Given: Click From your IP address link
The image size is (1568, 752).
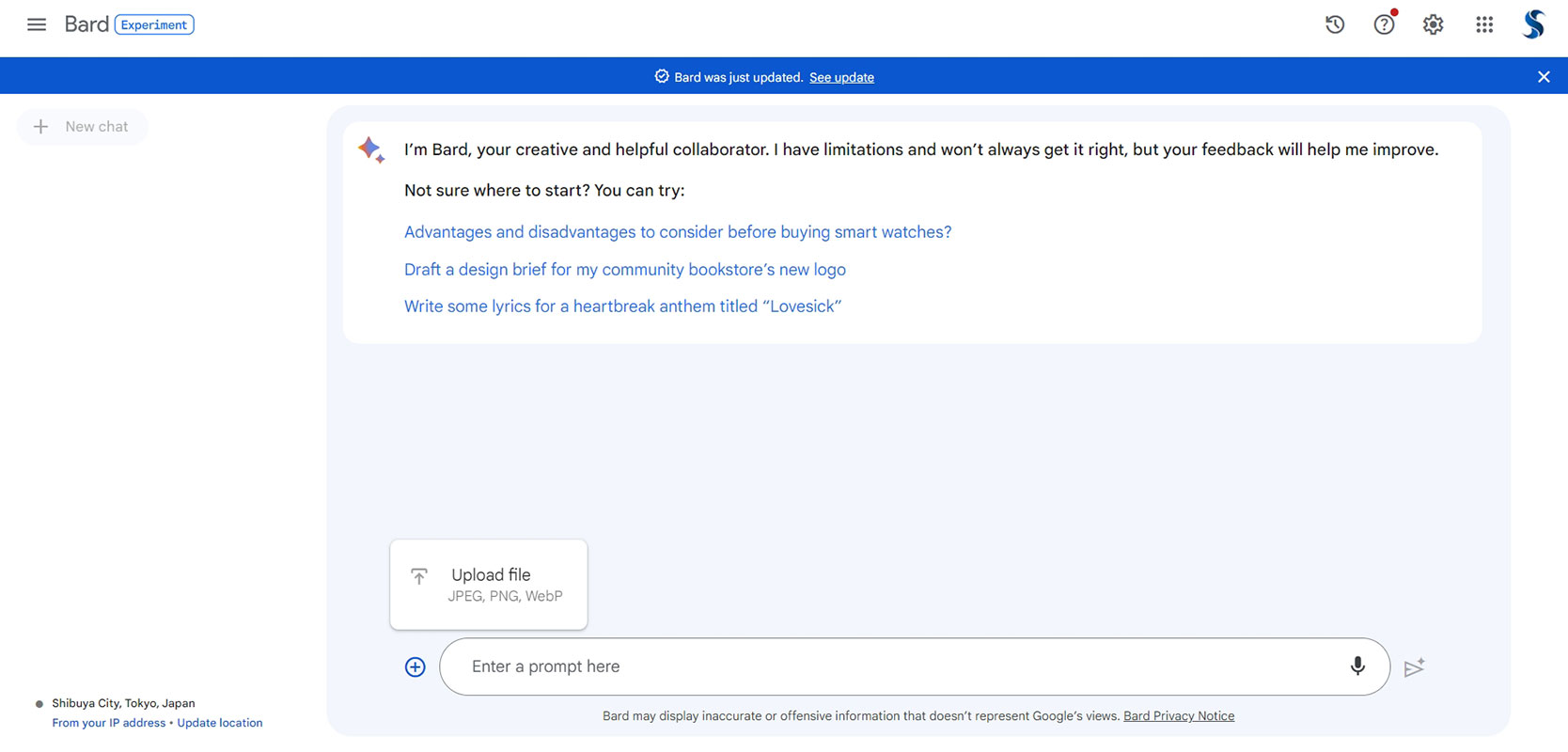Looking at the screenshot, I should pyautogui.click(x=108, y=723).
